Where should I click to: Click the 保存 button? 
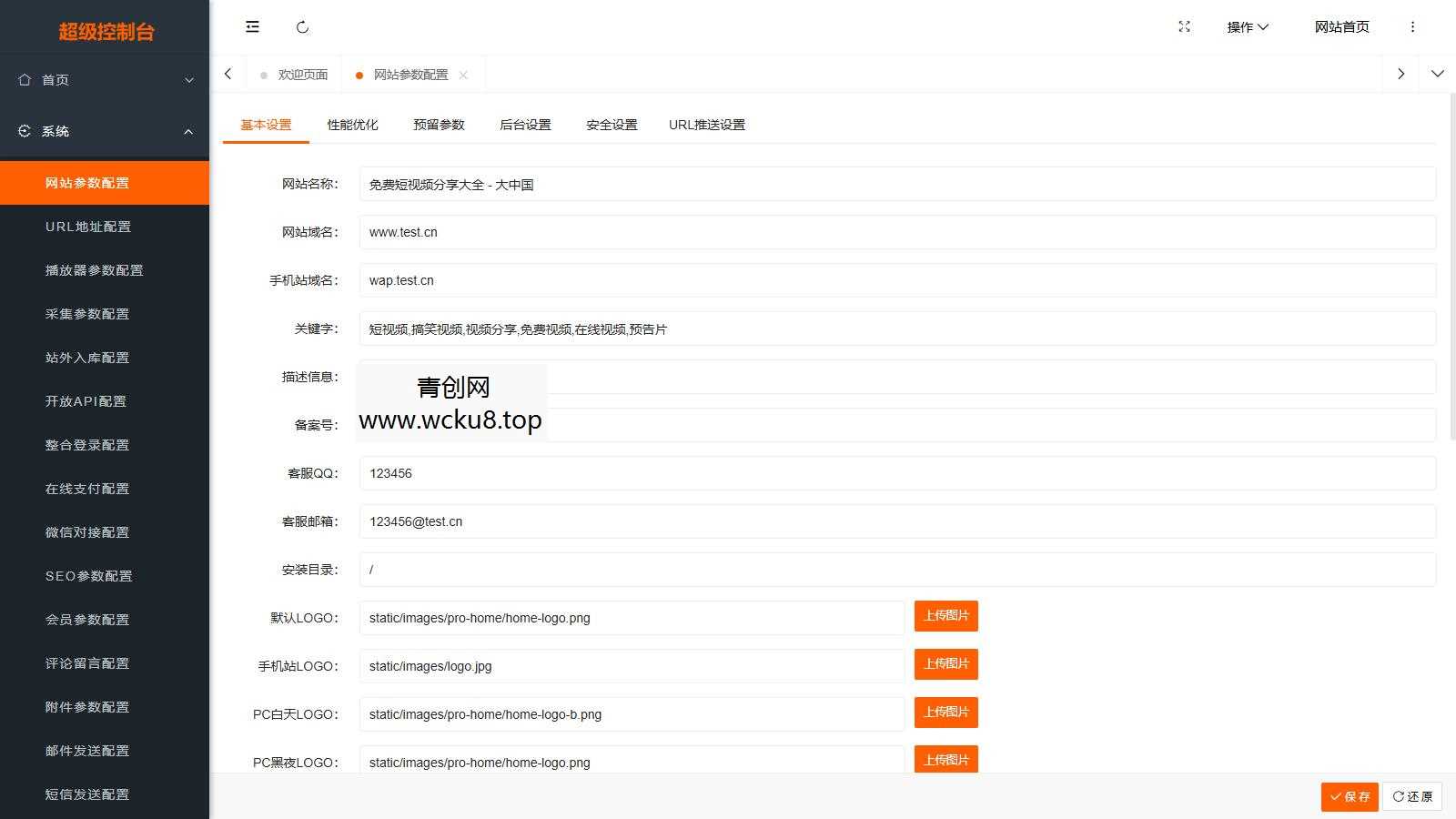(1349, 796)
